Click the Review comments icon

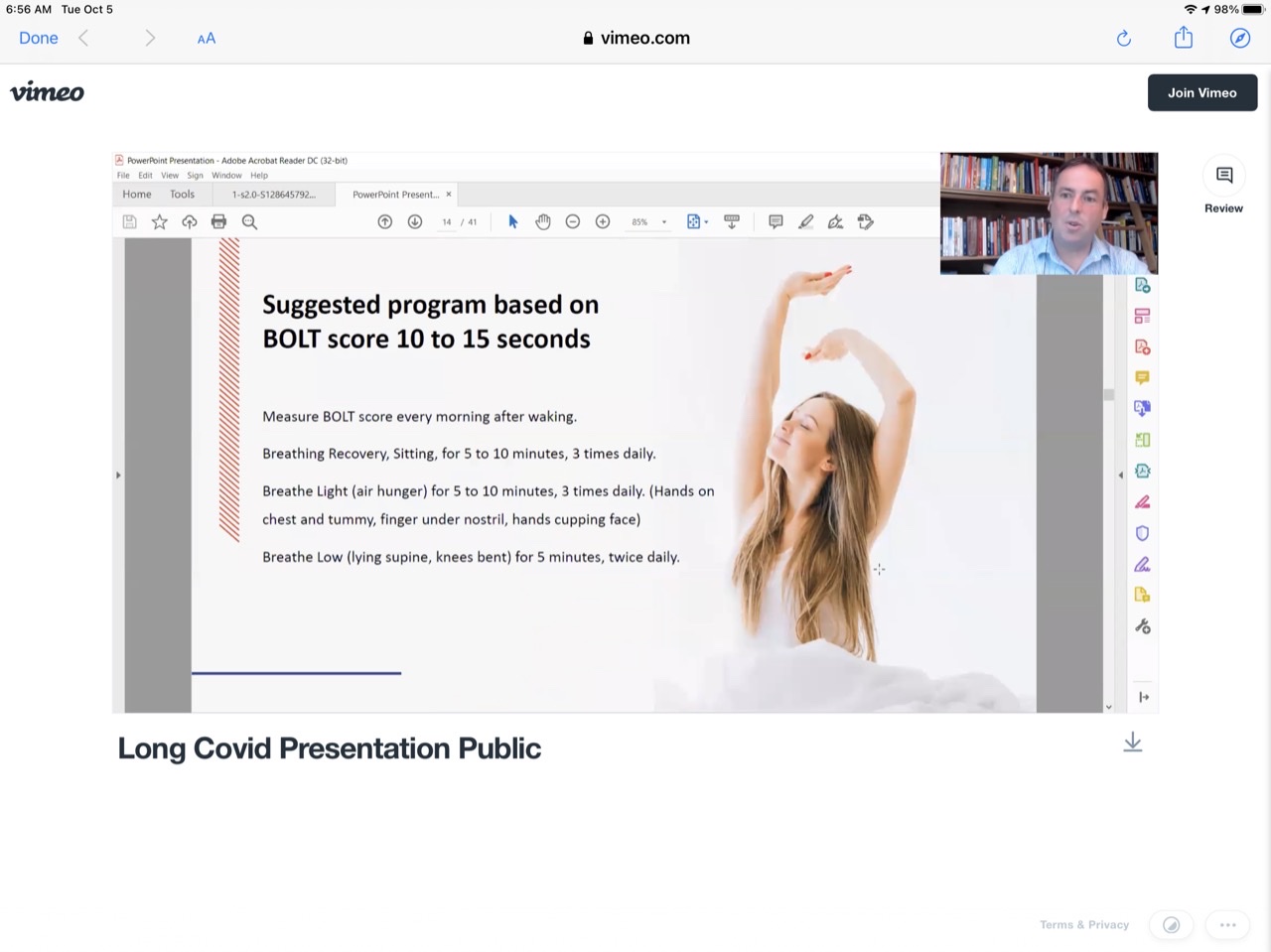1223,177
